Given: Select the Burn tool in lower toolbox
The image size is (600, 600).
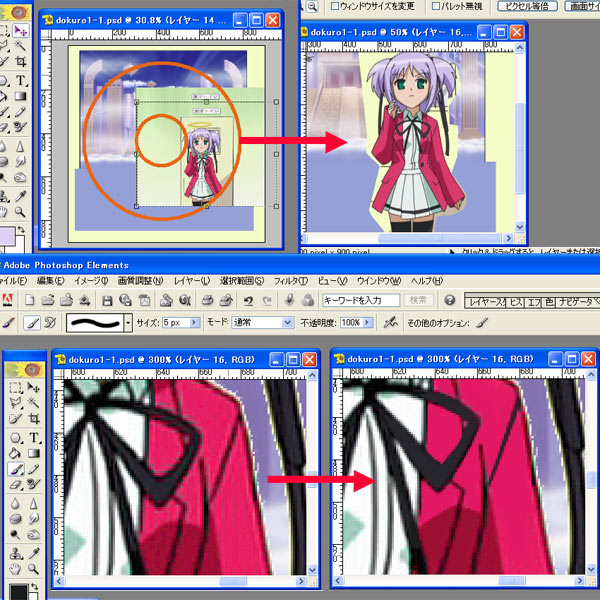Looking at the screenshot, I should pyautogui.click(x=34, y=535).
